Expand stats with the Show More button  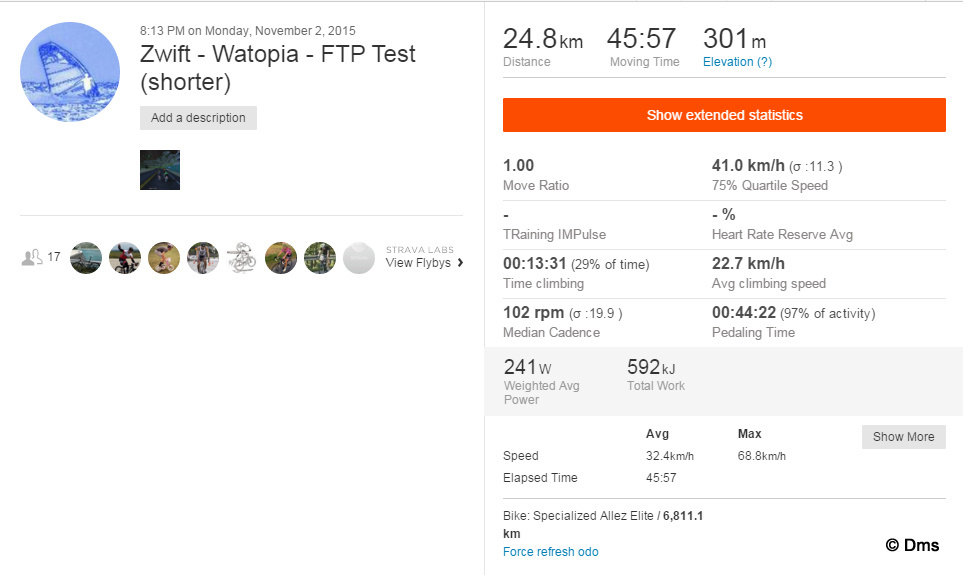pyautogui.click(x=903, y=437)
